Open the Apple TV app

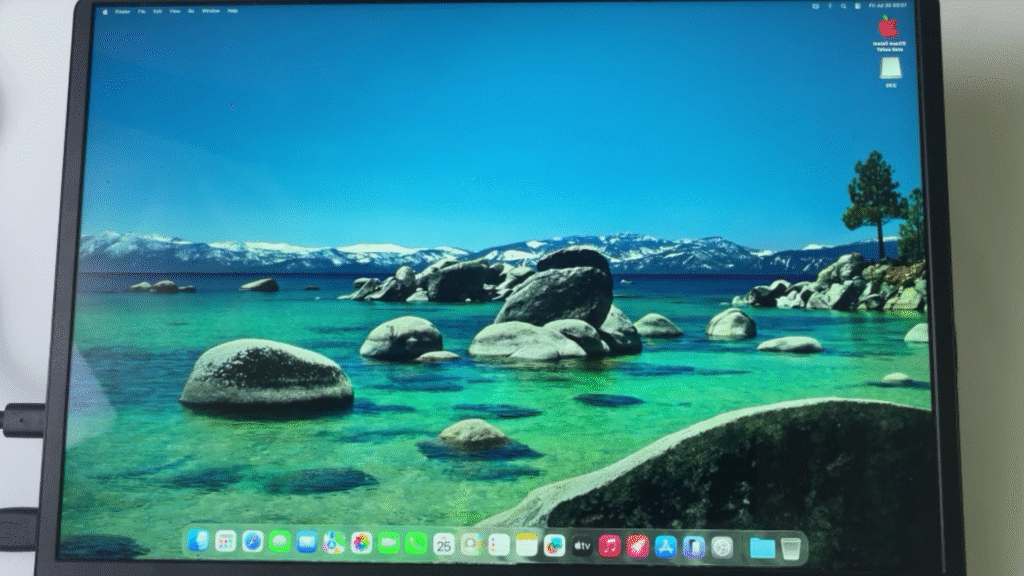tap(582, 546)
